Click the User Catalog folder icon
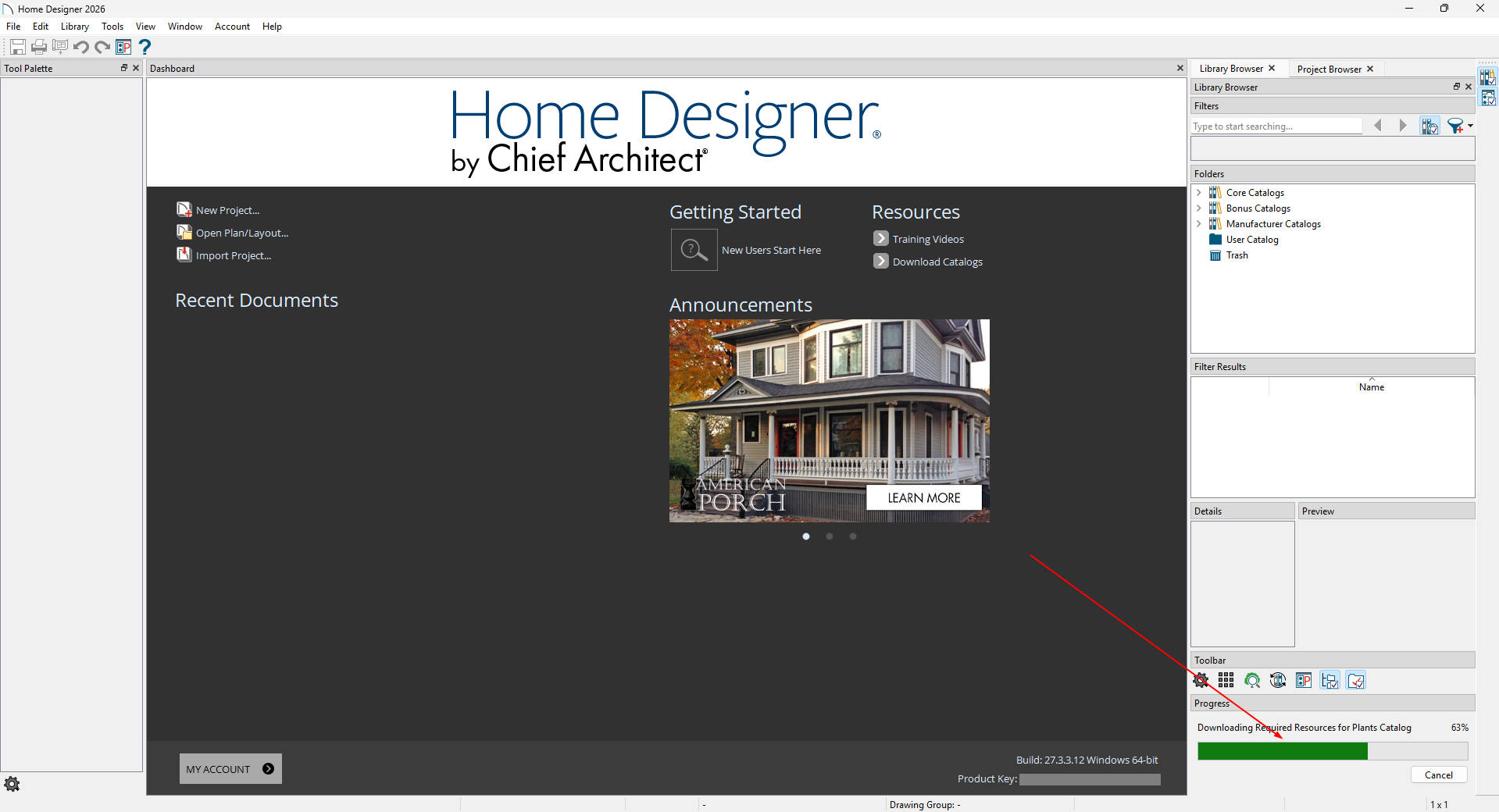Screen dimensions: 1499x812 [1215, 240]
